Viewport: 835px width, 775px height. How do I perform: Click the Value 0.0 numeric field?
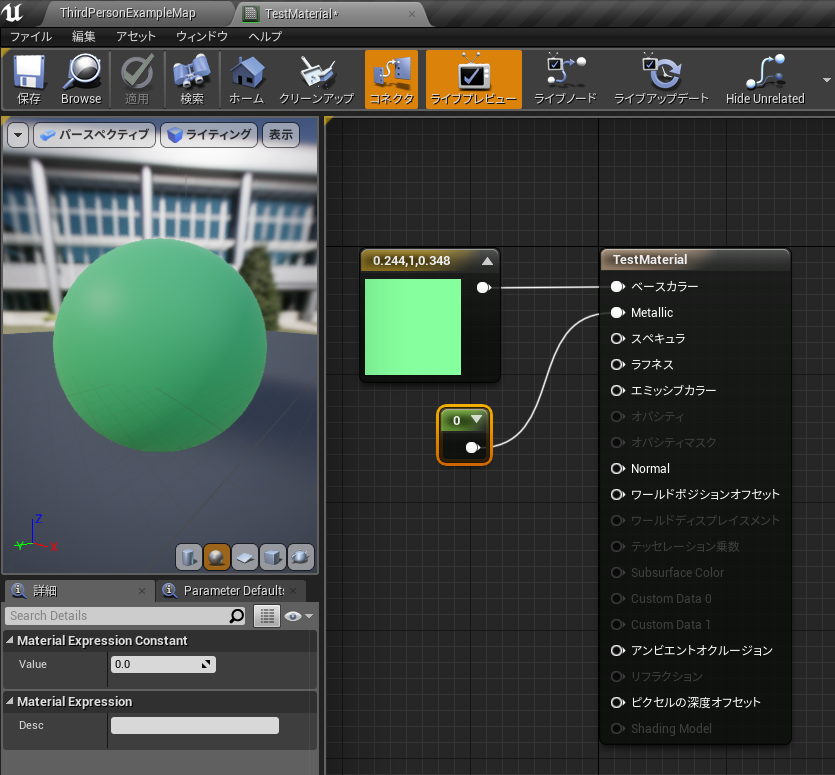(163, 664)
